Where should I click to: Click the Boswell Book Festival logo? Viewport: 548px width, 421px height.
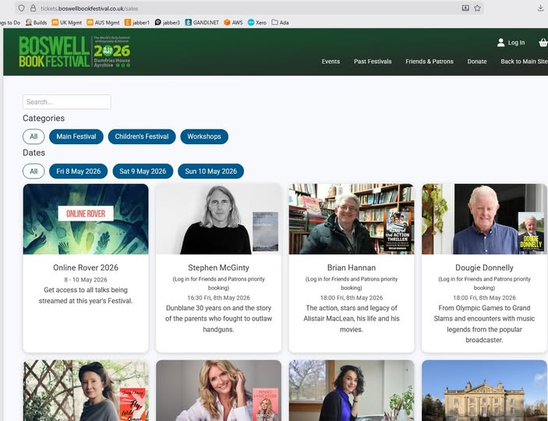coord(74,51)
